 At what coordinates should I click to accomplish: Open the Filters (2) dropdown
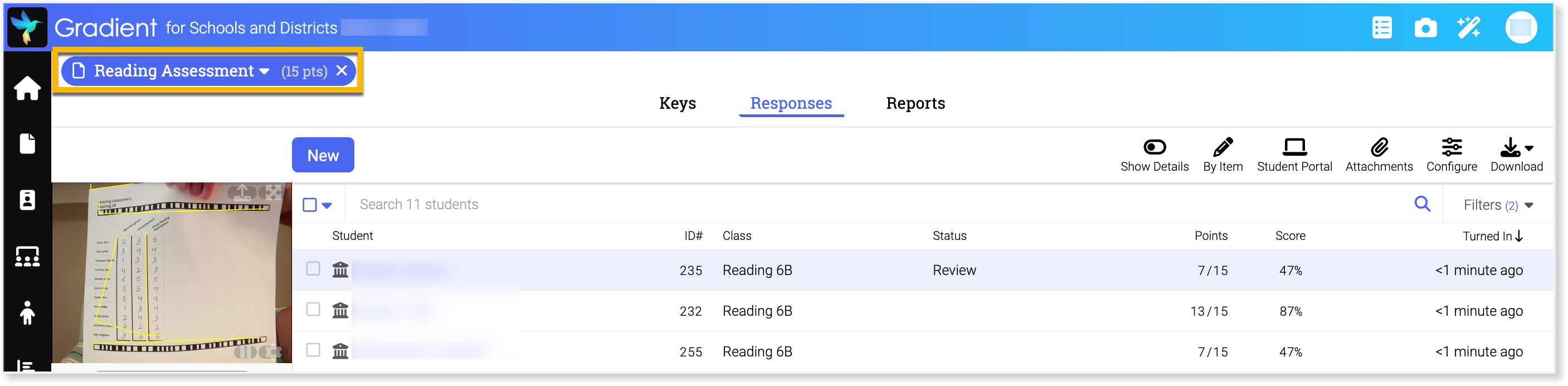[1497, 205]
